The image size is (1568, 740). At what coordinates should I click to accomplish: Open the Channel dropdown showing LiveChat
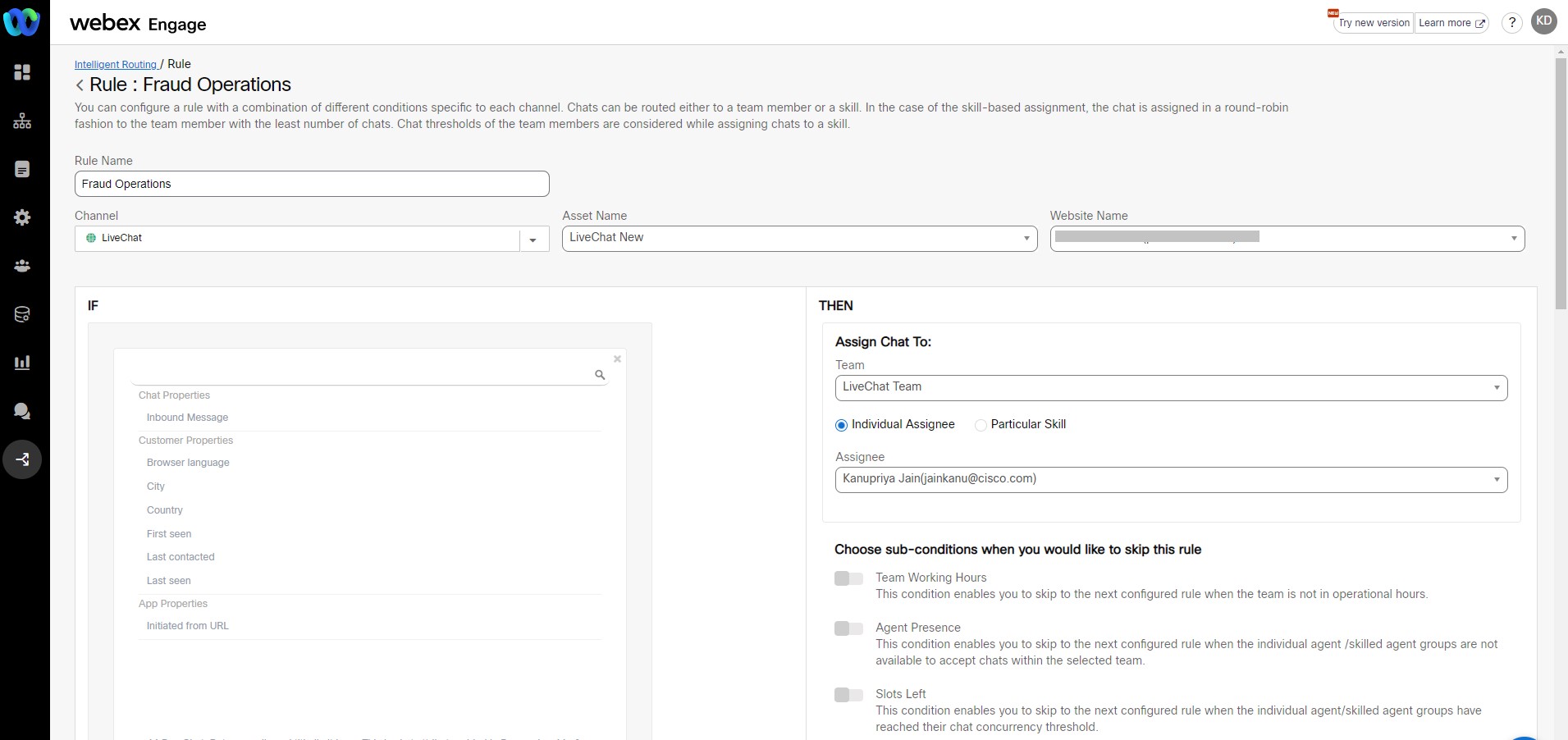[312, 239]
